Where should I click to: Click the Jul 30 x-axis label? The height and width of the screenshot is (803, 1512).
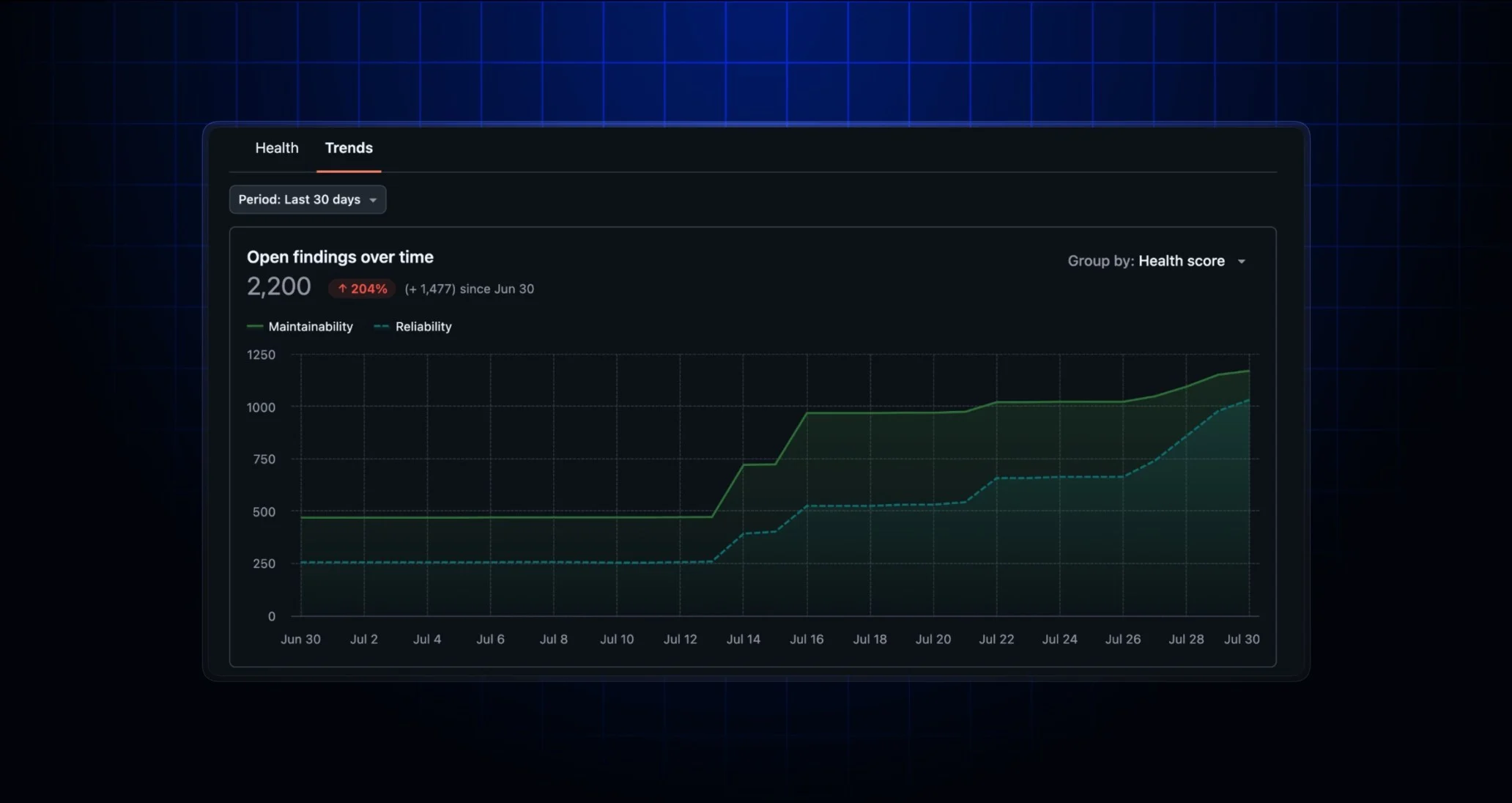pyautogui.click(x=1242, y=639)
